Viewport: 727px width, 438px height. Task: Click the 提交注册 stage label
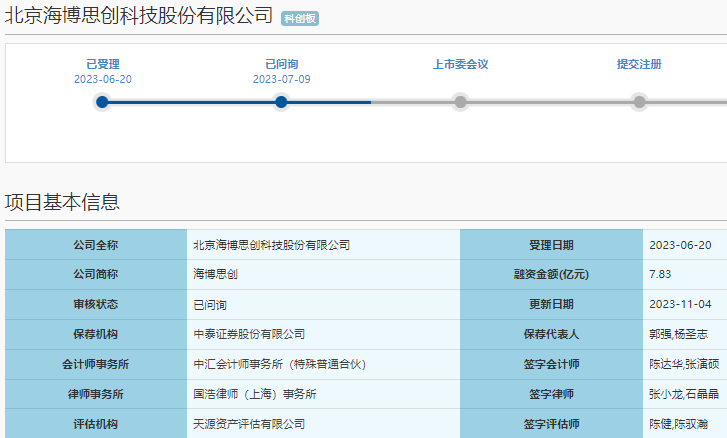click(639, 64)
